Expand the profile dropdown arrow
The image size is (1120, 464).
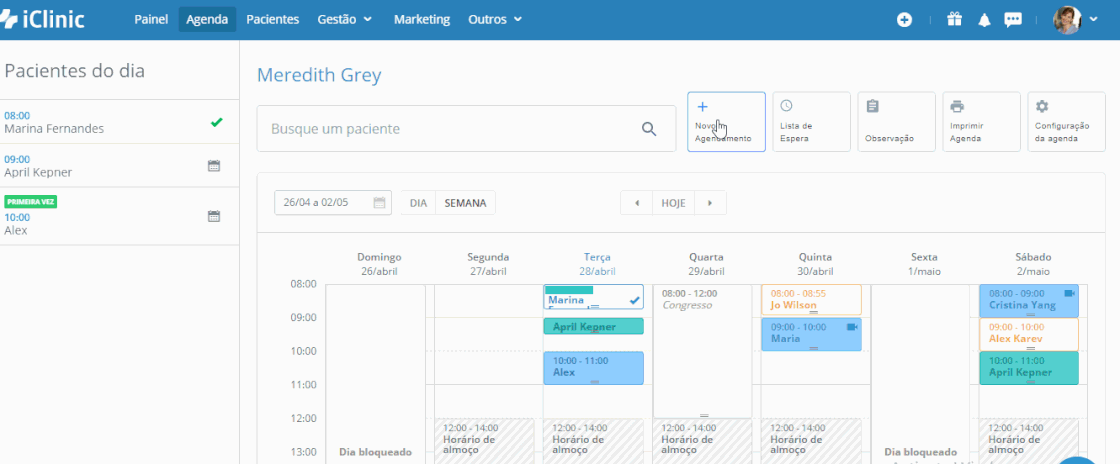(x=1094, y=20)
